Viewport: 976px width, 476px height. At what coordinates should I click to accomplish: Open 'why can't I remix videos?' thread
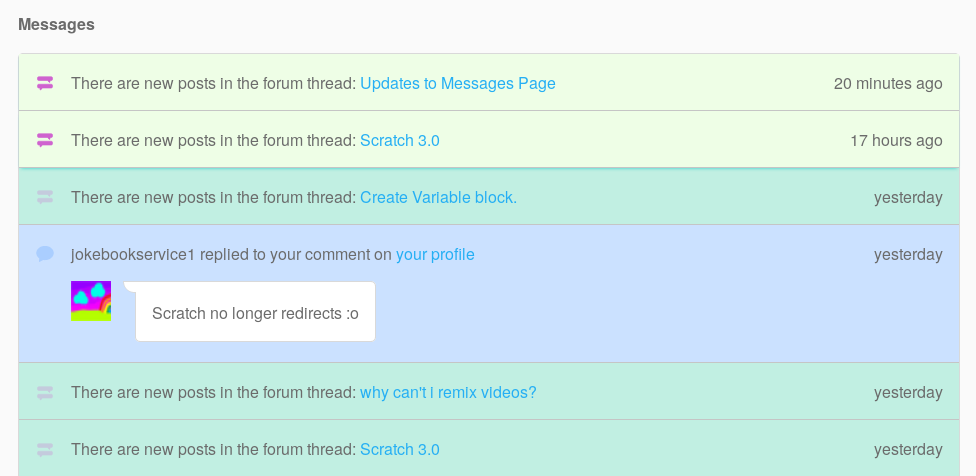[448, 392]
